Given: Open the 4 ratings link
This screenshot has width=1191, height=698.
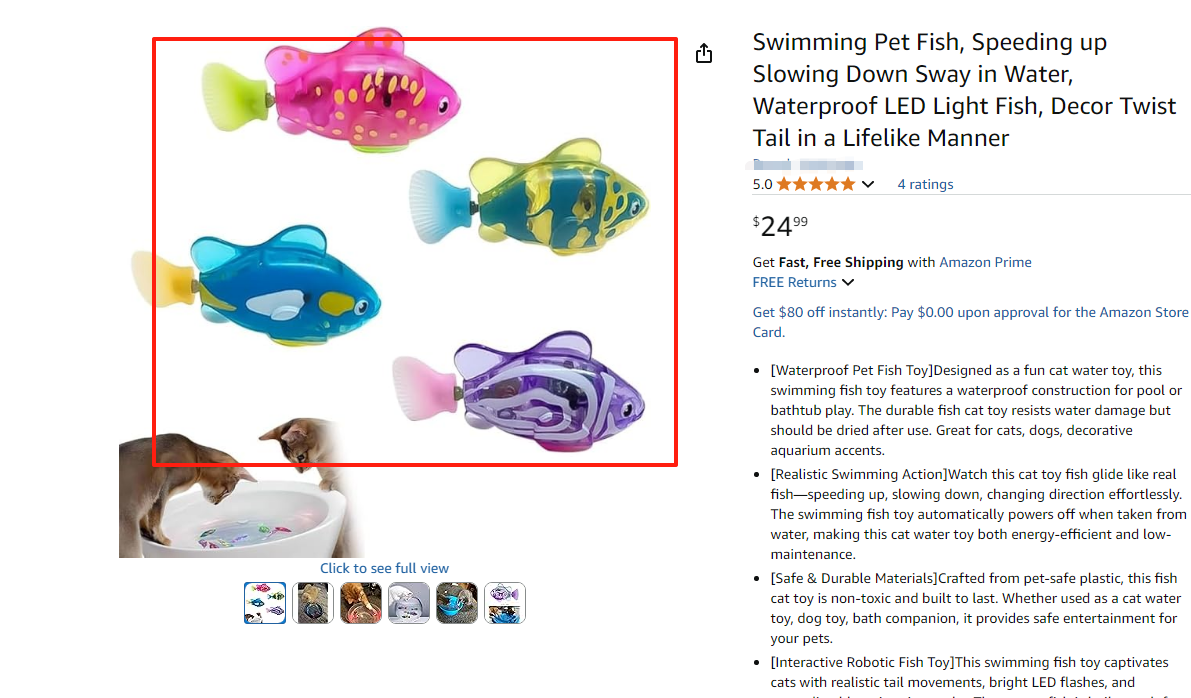Looking at the screenshot, I should [925, 184].
